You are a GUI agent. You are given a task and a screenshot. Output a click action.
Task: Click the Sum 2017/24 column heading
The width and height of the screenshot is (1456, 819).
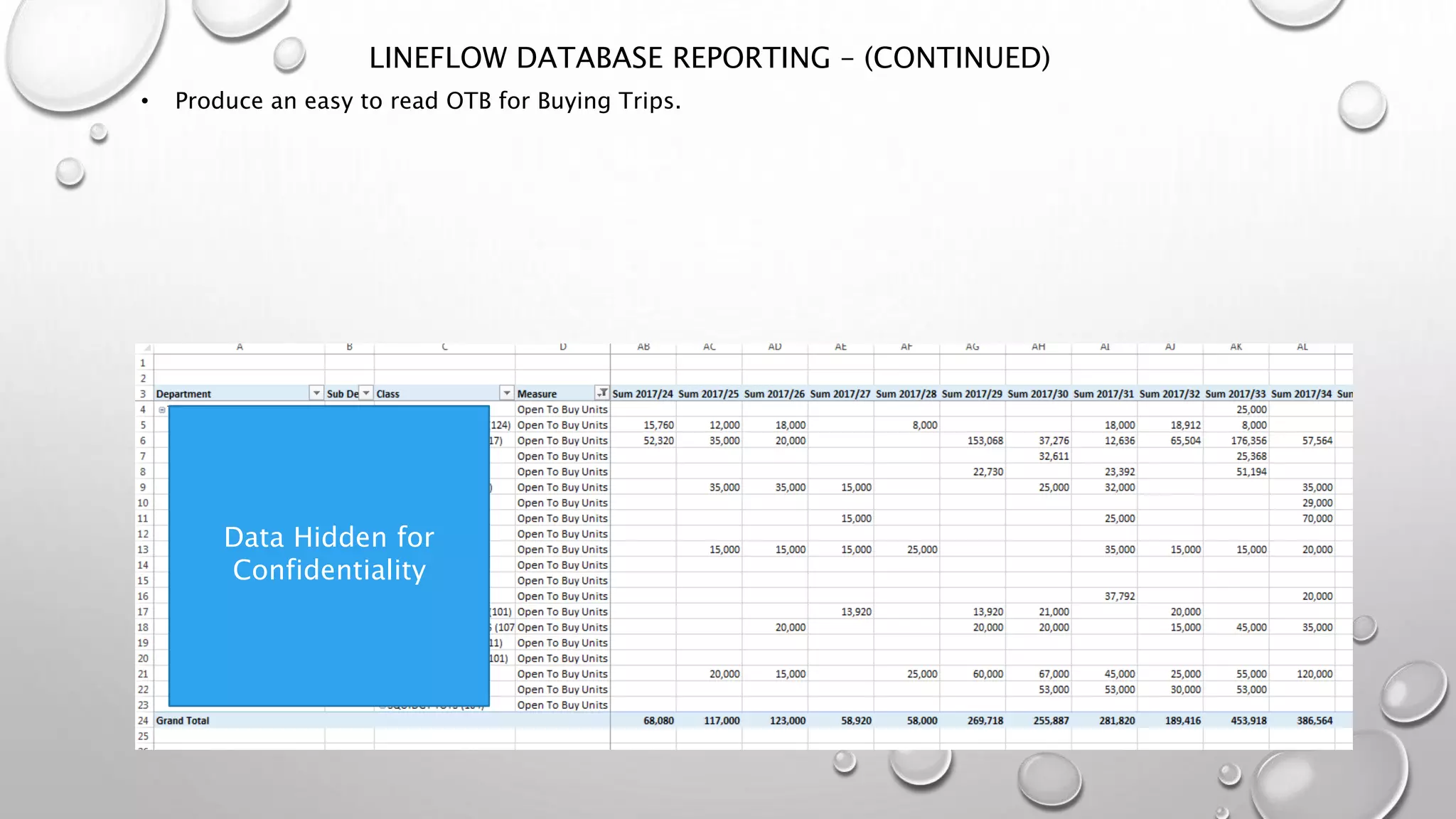[x=643, y=394]
